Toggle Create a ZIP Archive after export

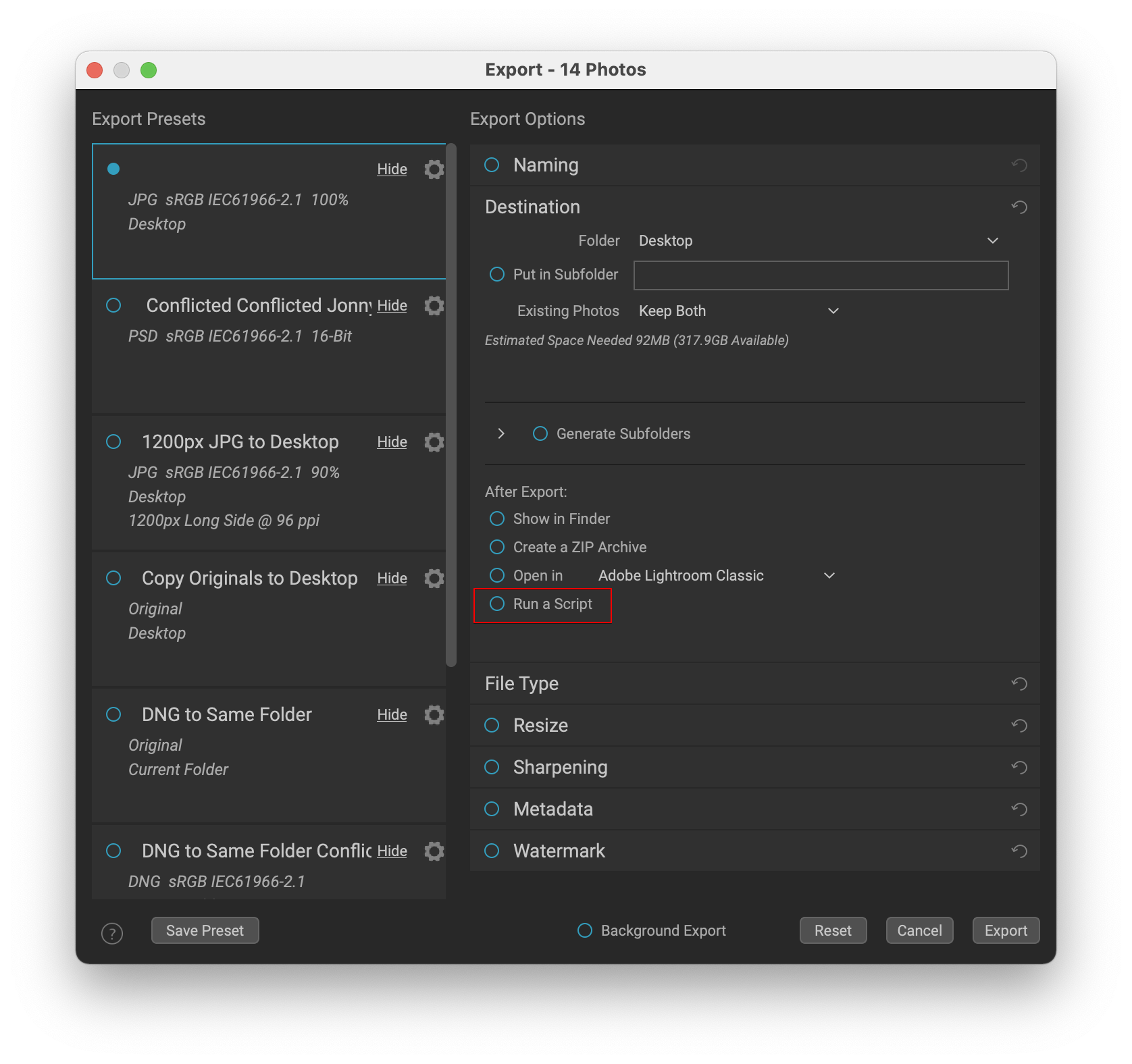click(x=497, y=548)
